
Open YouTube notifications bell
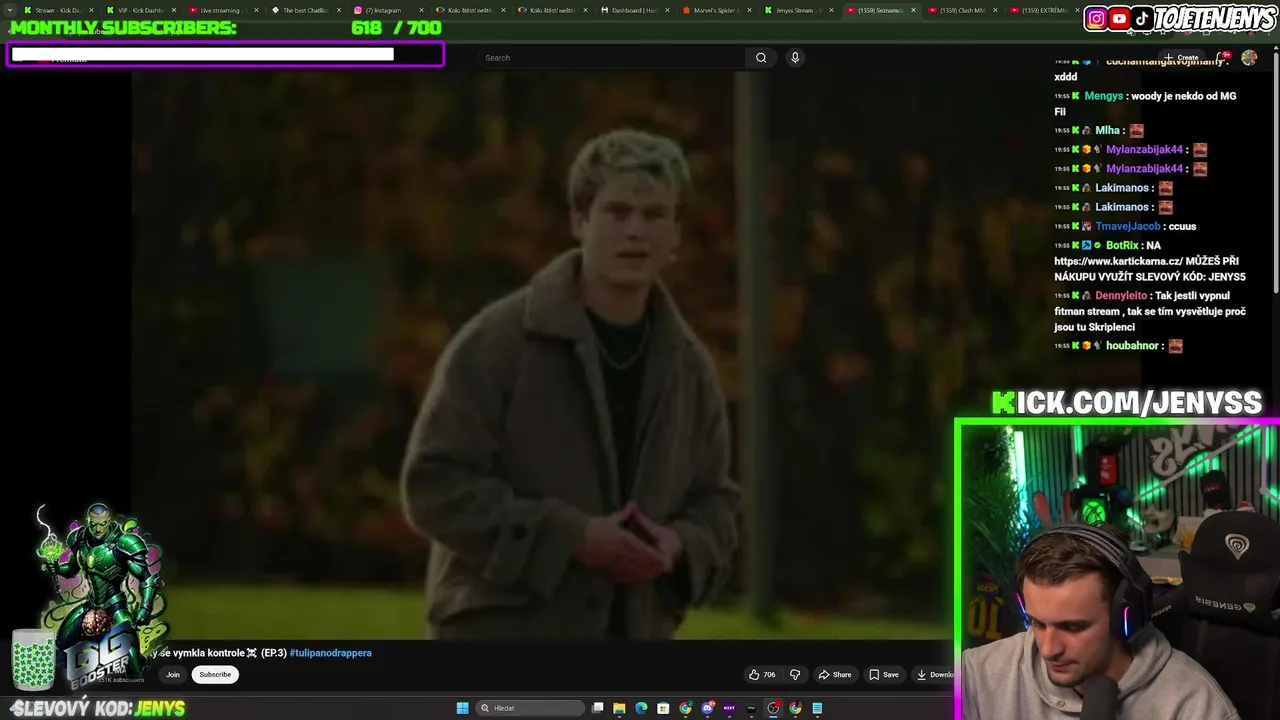(x=1222, y=58)
